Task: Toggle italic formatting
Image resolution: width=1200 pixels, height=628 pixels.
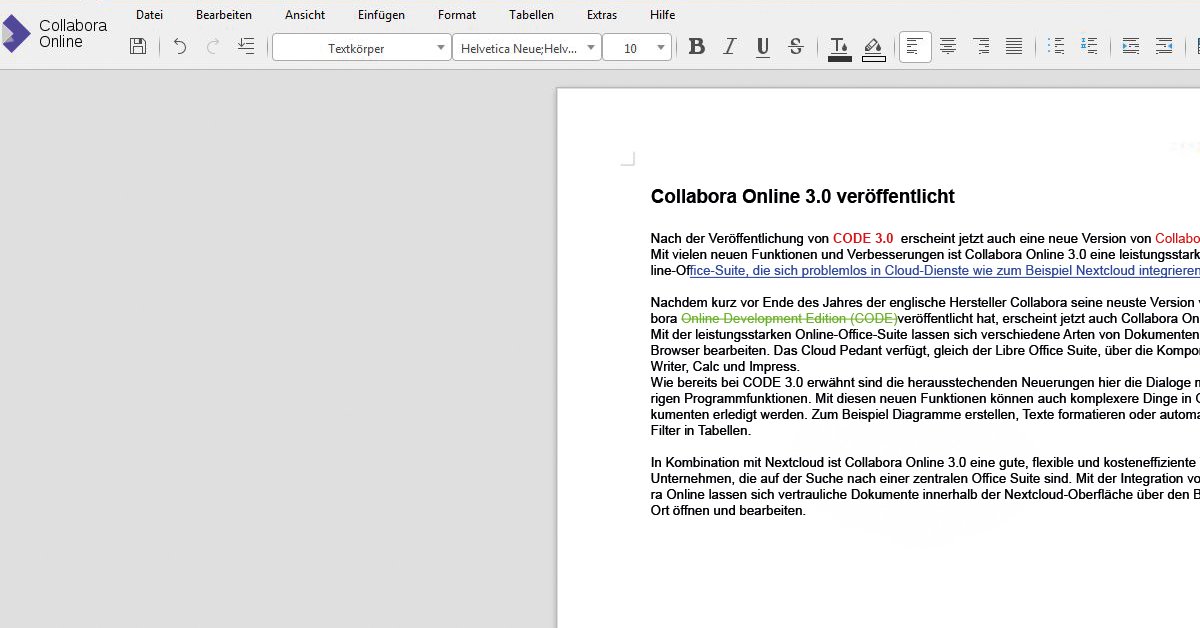Action: pyautogui.click(x=730, y=47)
